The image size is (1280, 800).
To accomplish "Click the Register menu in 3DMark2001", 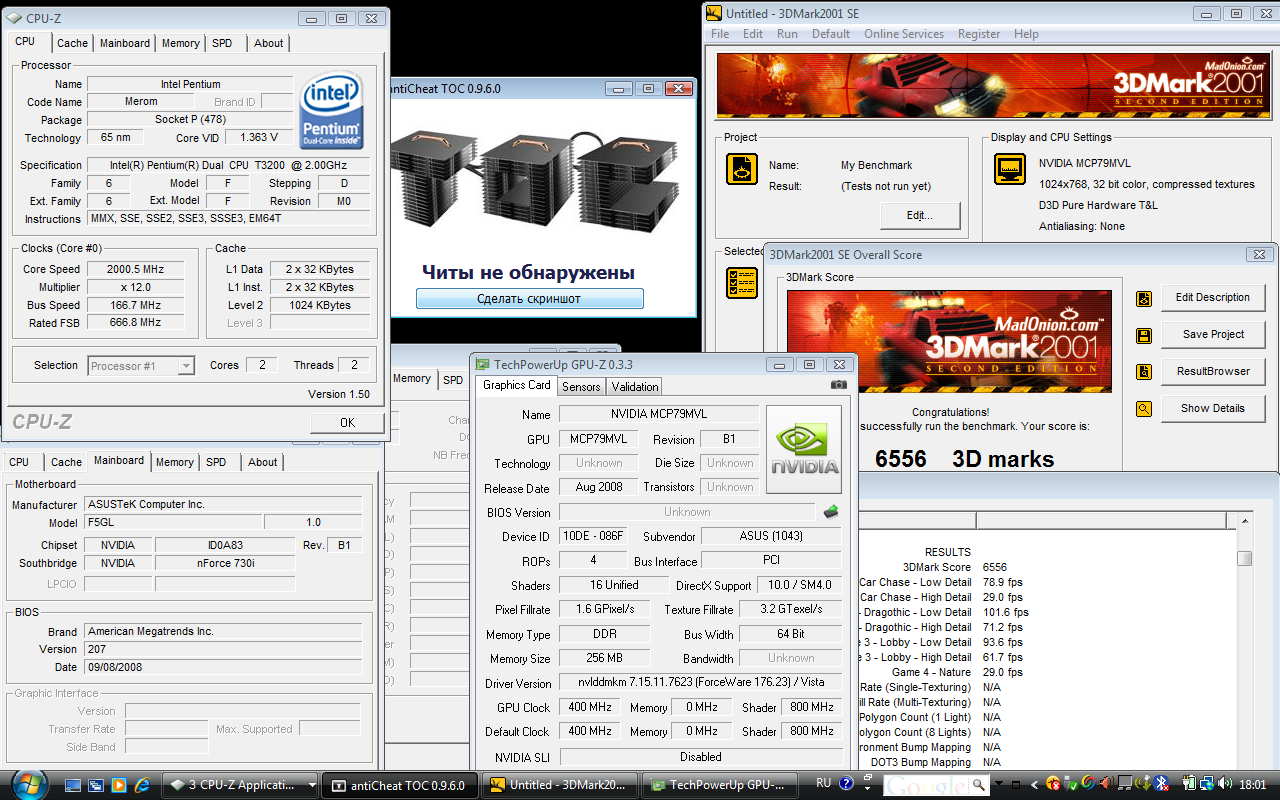I will point(979,34).
